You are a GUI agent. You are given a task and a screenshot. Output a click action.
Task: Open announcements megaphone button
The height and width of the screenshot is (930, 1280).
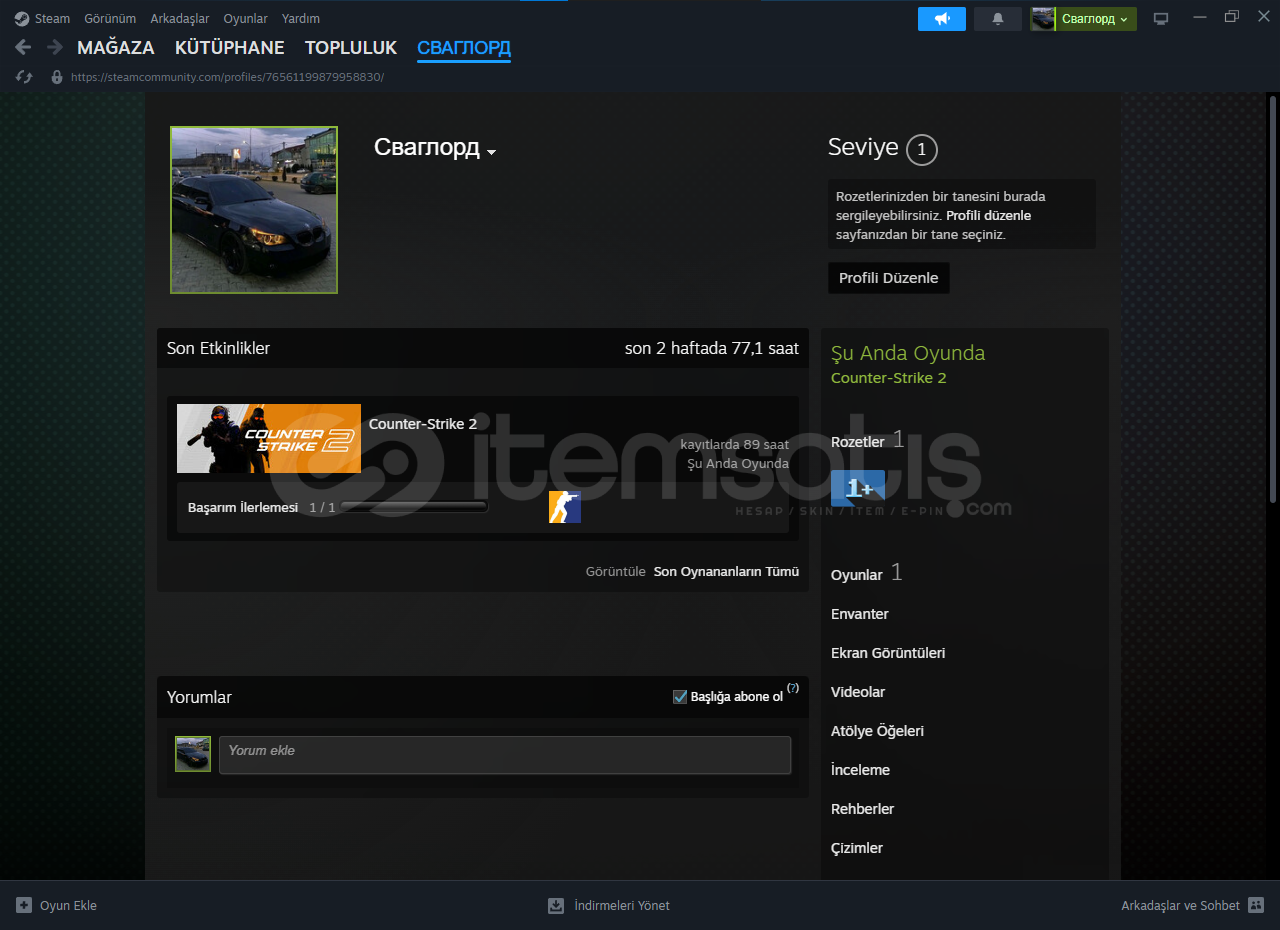coord(942,19)
